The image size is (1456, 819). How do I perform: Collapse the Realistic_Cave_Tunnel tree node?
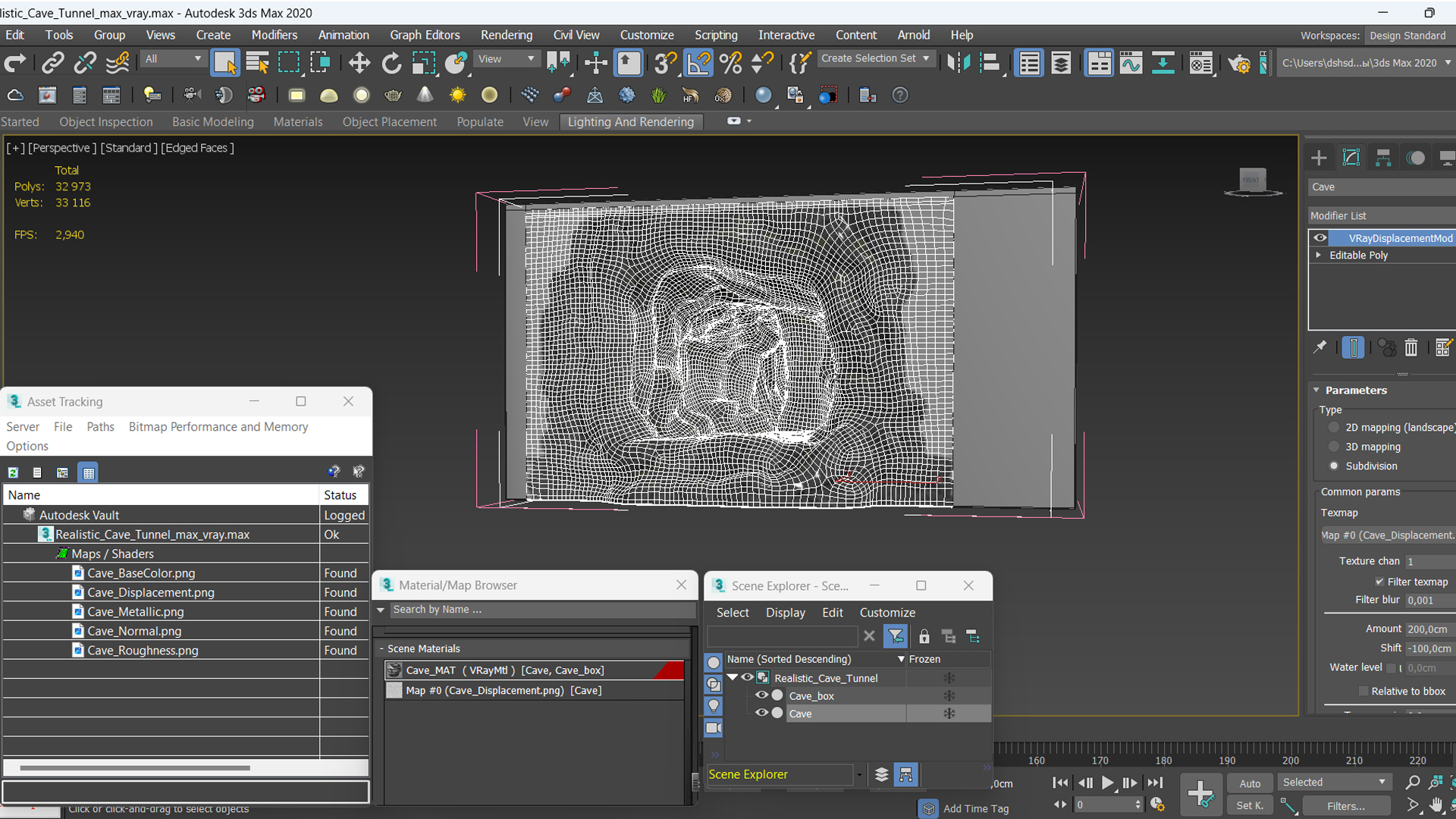point(733,678)
